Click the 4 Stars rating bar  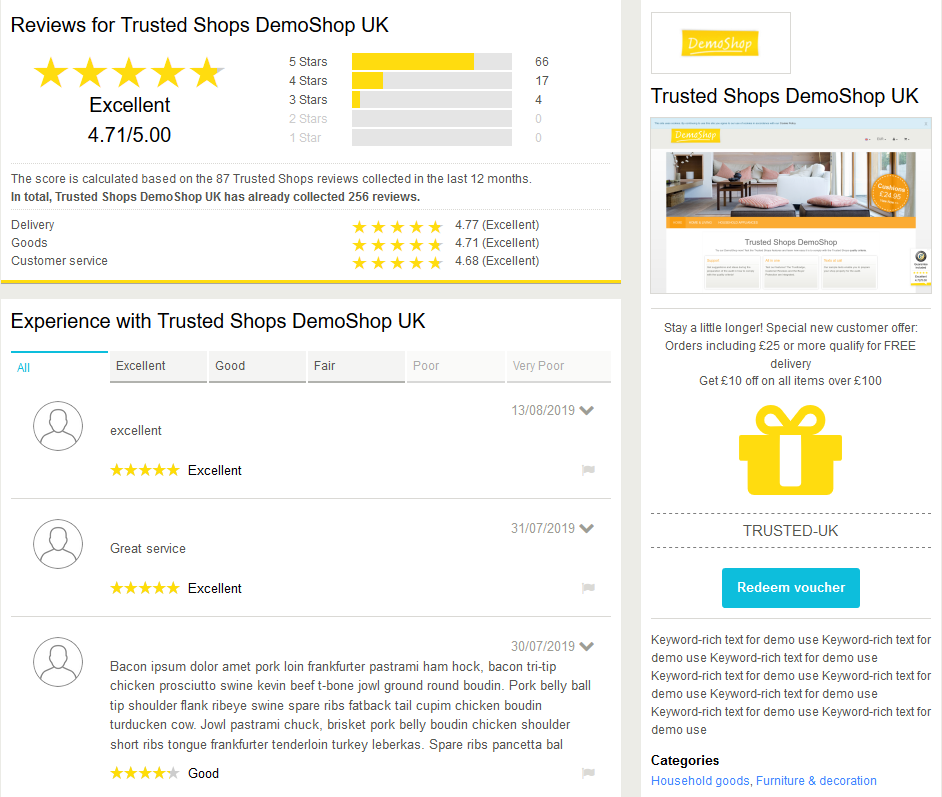pyautogui.click(x=432, y=80)
